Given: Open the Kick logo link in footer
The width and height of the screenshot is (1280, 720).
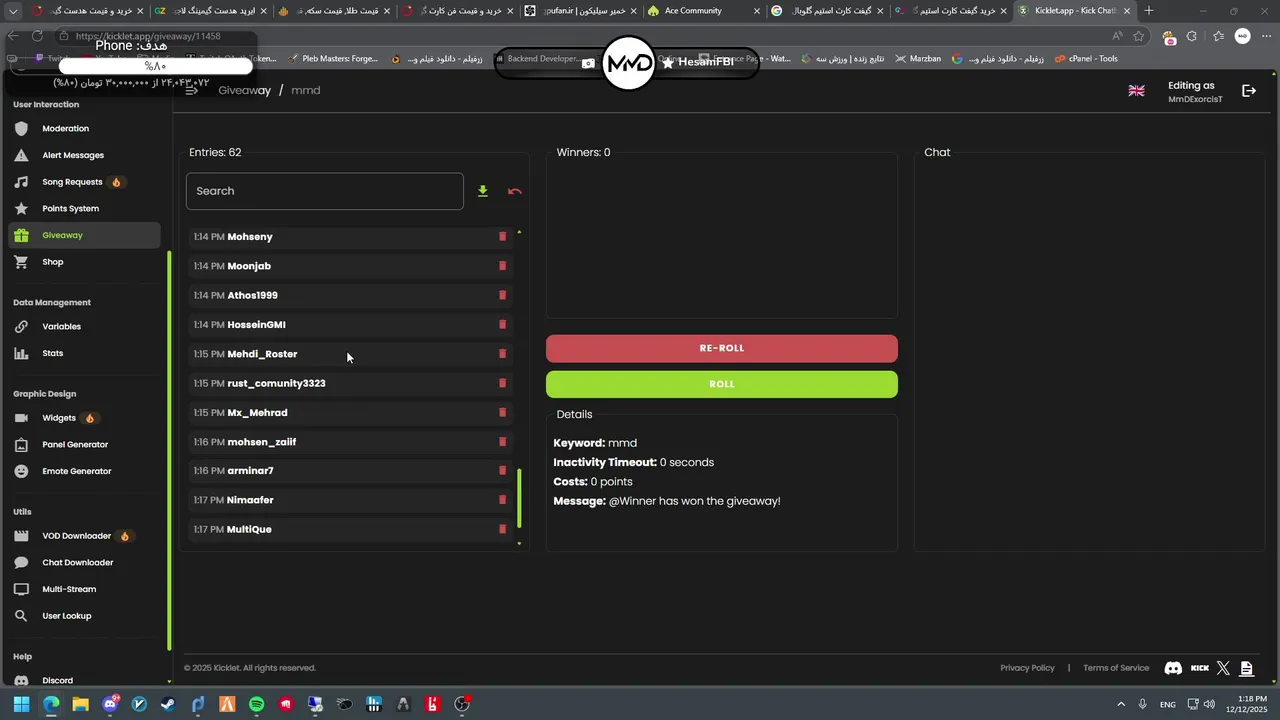Looking at the screenshot, I should point(1200,668).
